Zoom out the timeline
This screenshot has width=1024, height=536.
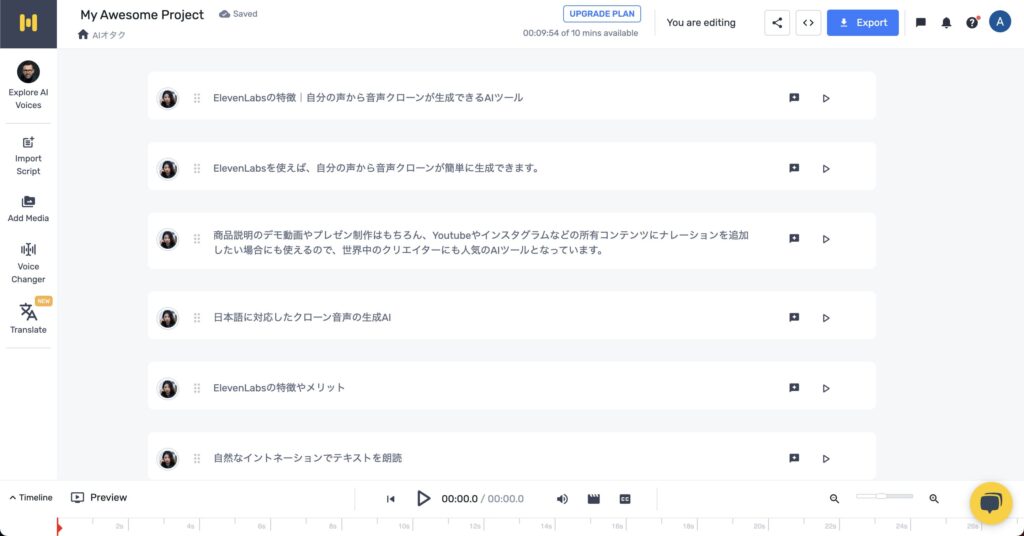tap(834, 499)
